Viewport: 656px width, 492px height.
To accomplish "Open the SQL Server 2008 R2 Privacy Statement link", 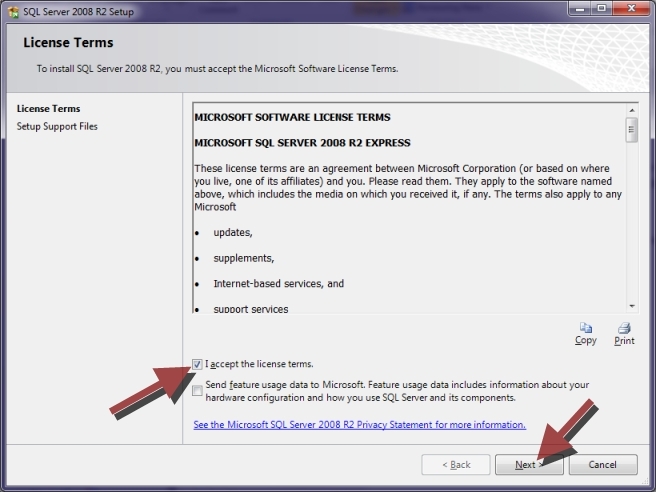I will point(359,425).
